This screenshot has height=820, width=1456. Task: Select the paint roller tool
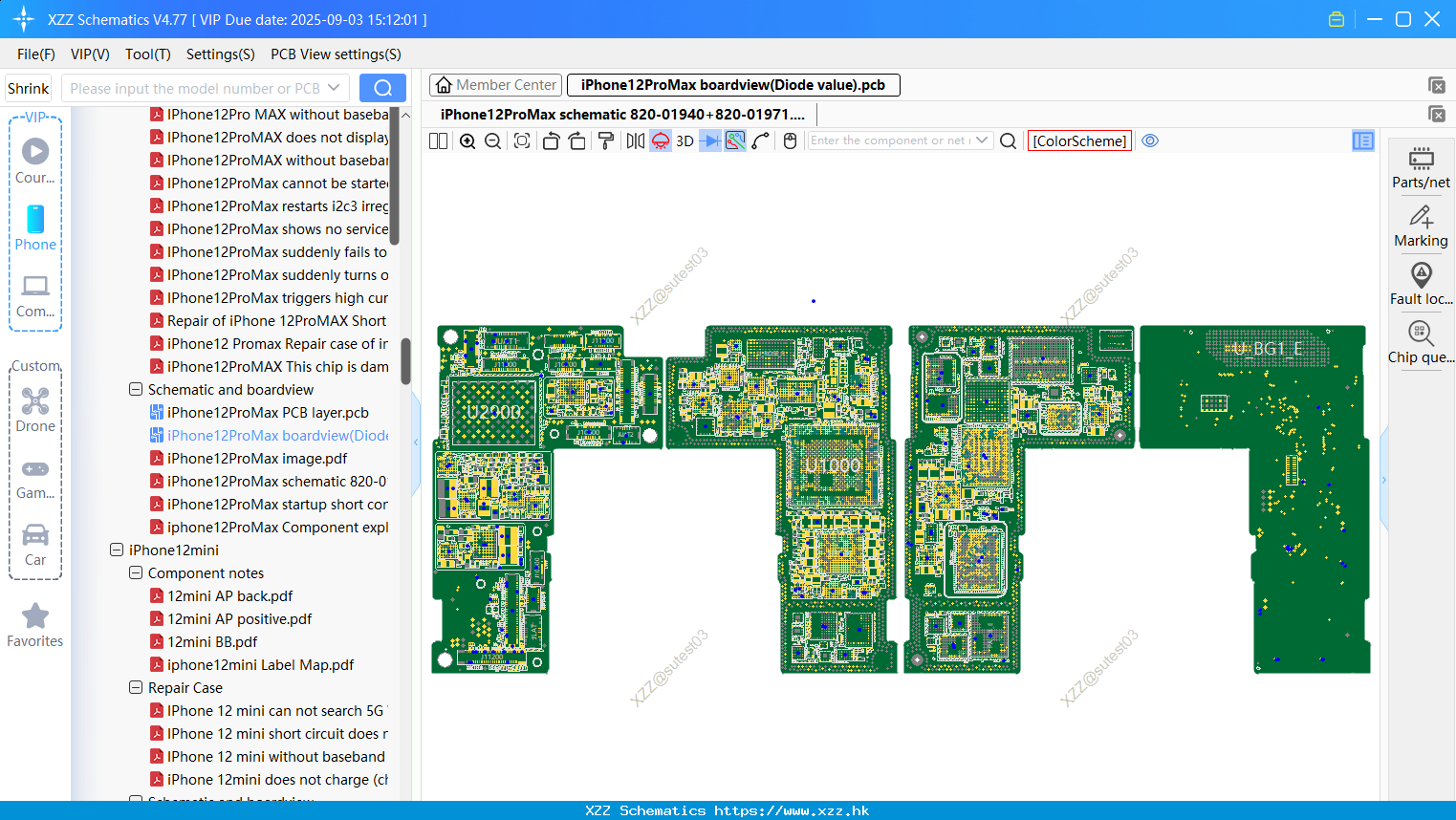click(605, 140)
